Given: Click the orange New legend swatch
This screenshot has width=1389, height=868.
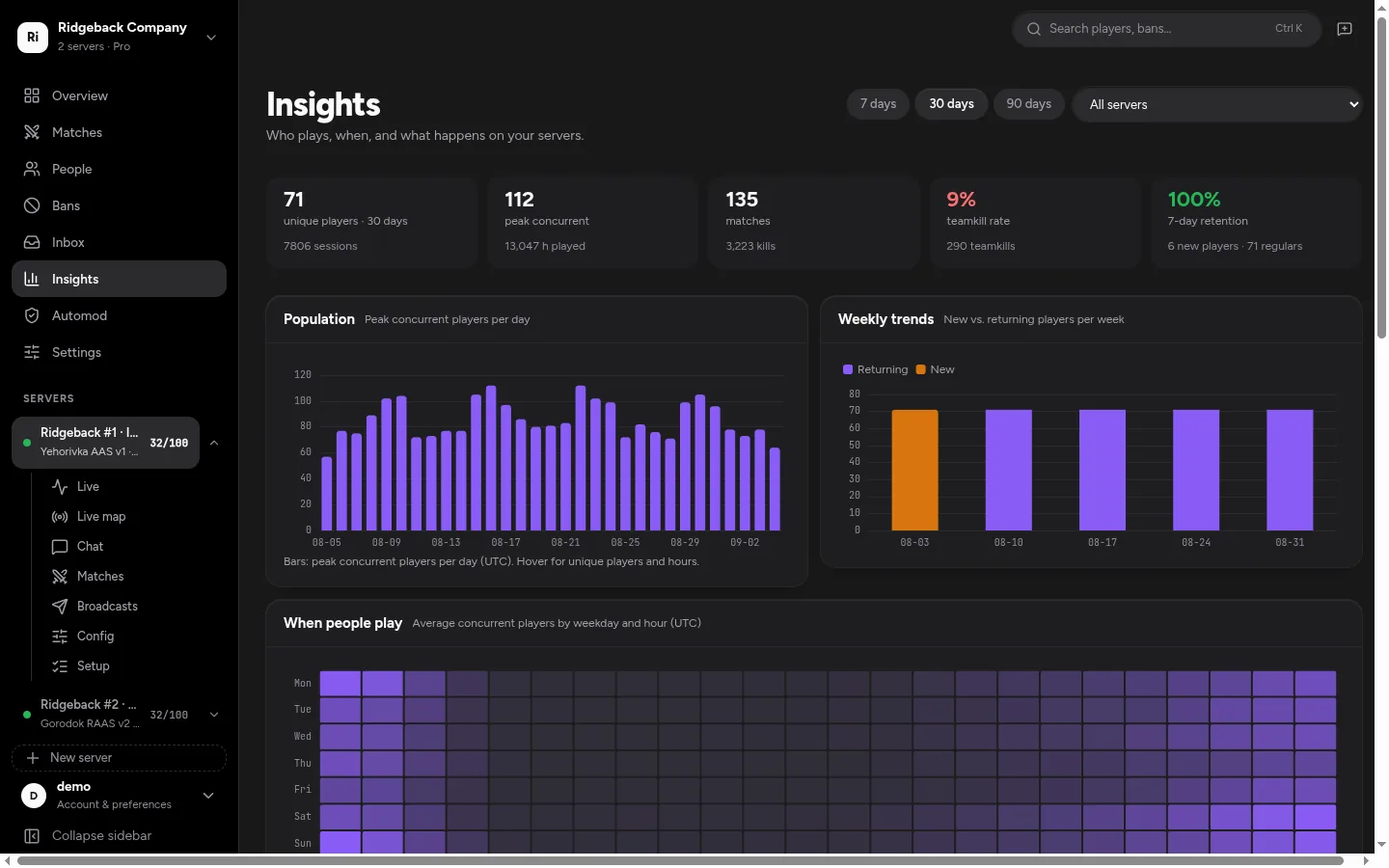Looking at the screenshot, I should (x=921, y=369).
